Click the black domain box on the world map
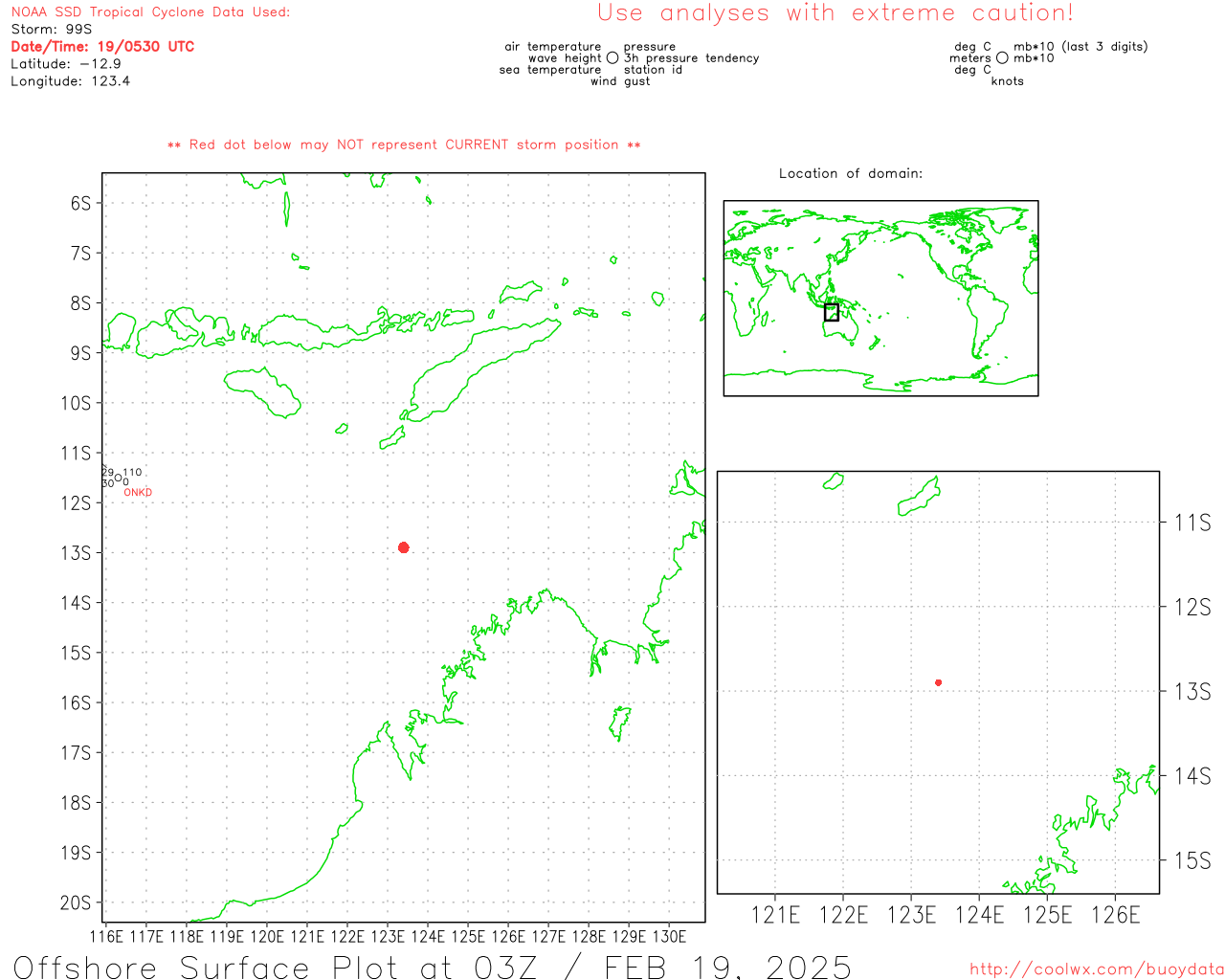 [x=832, y=312]
